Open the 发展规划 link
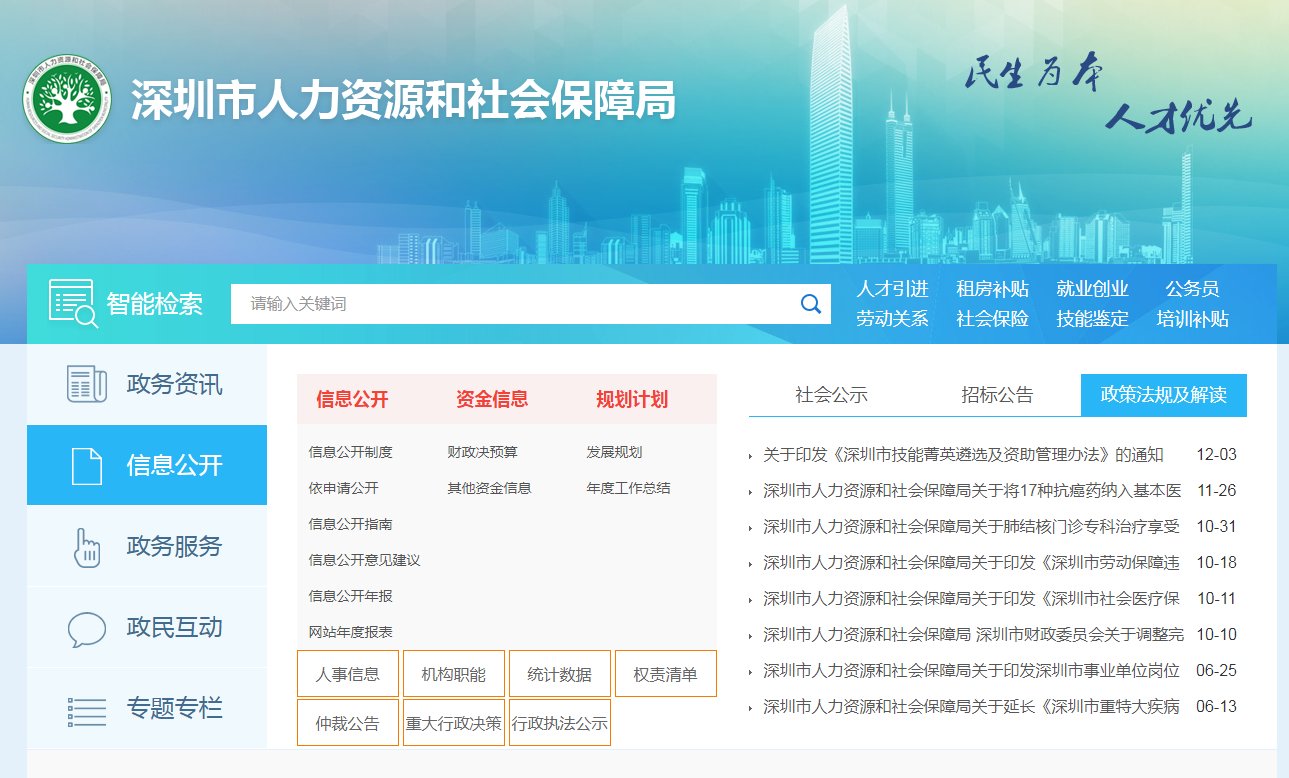Image resolution: width=1289 pixels, height=778 pixels. [x=614, y=452]
